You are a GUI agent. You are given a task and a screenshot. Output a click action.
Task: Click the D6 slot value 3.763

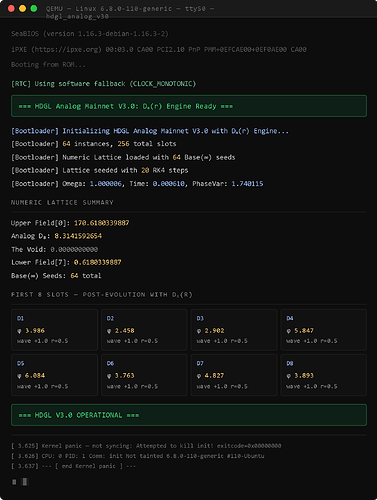125,376
